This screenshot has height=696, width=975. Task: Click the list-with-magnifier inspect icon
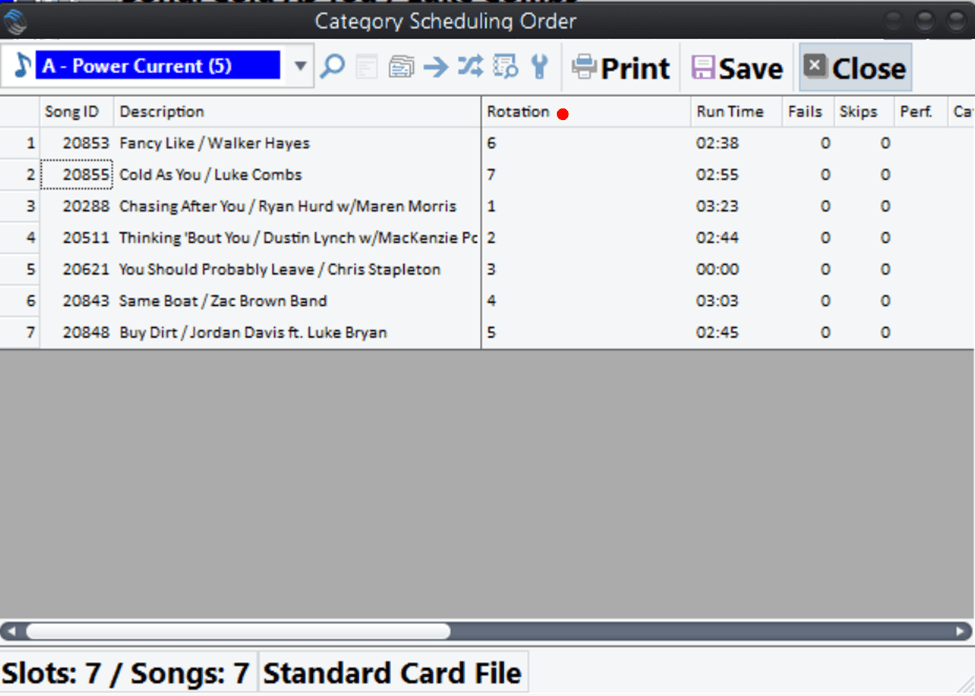506,67
